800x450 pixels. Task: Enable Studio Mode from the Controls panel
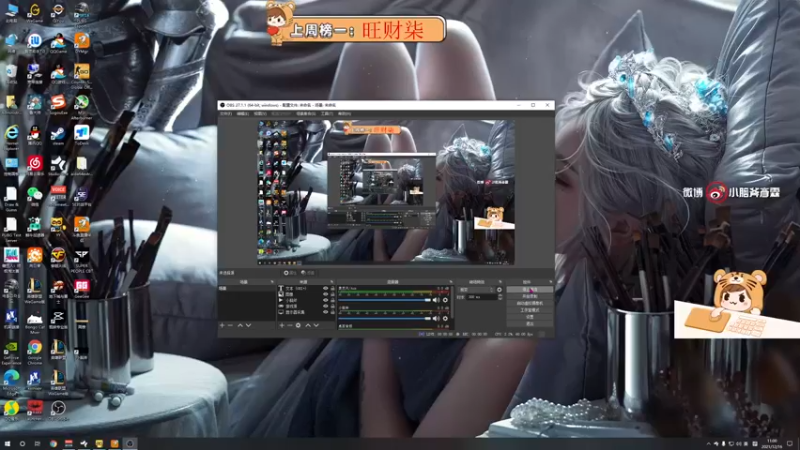click(530, 310)
